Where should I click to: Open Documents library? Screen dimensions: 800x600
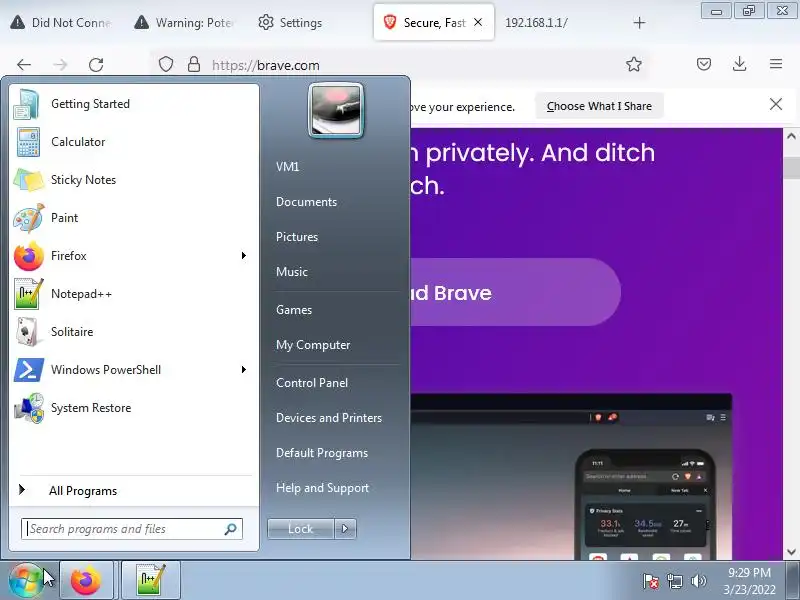[306, 202]
